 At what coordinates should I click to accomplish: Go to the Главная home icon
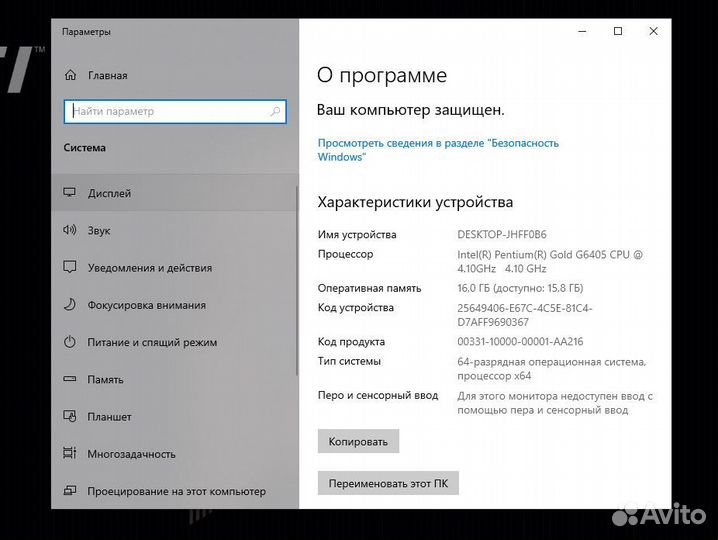point(71,75)
